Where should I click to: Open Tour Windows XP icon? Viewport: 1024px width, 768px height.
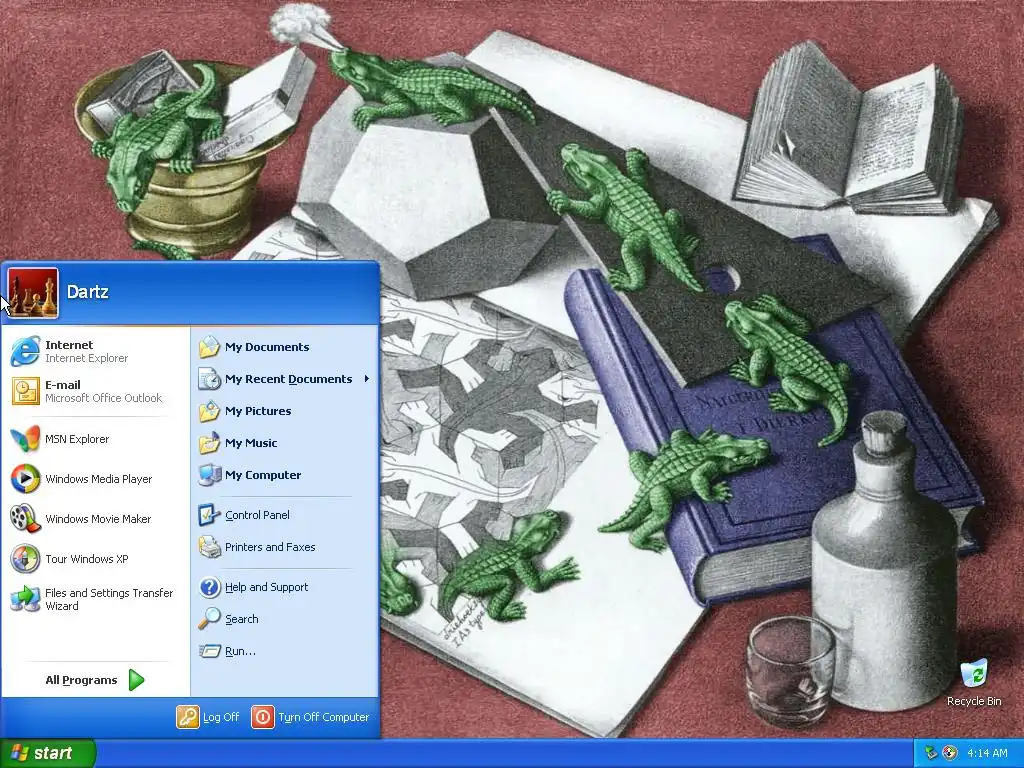pos(25,559)
